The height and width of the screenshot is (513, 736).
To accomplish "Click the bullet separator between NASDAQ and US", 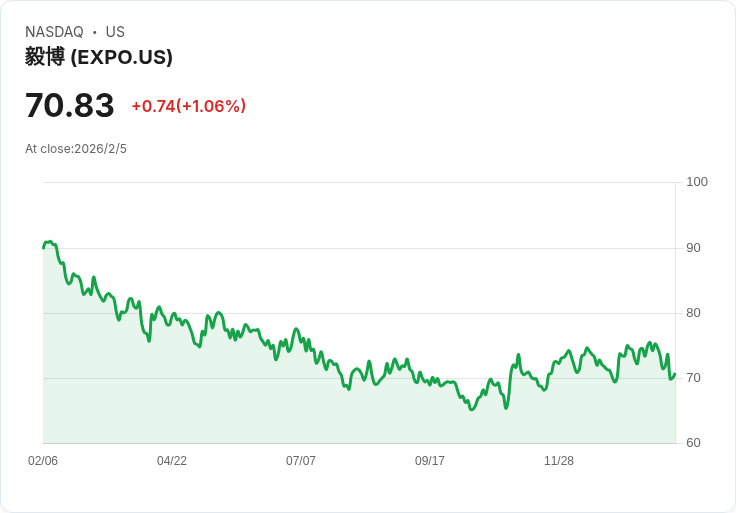I will (x=95, y=32).
